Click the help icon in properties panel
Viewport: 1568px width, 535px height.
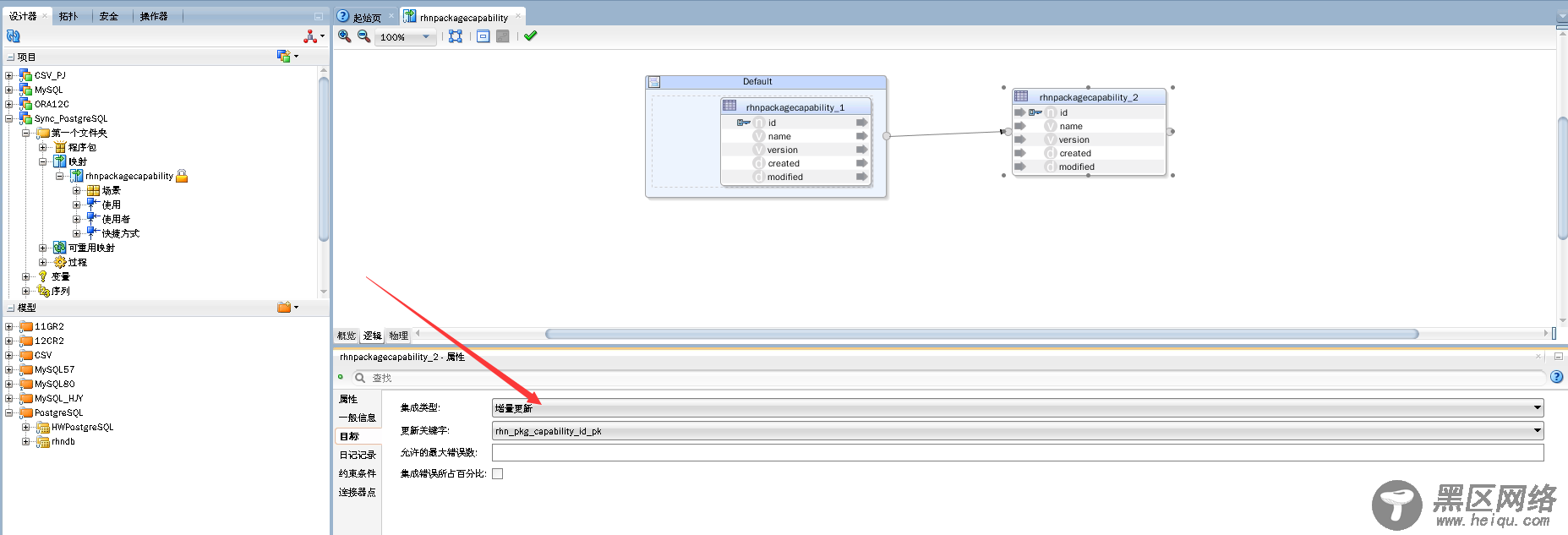tap(1556, 377)
